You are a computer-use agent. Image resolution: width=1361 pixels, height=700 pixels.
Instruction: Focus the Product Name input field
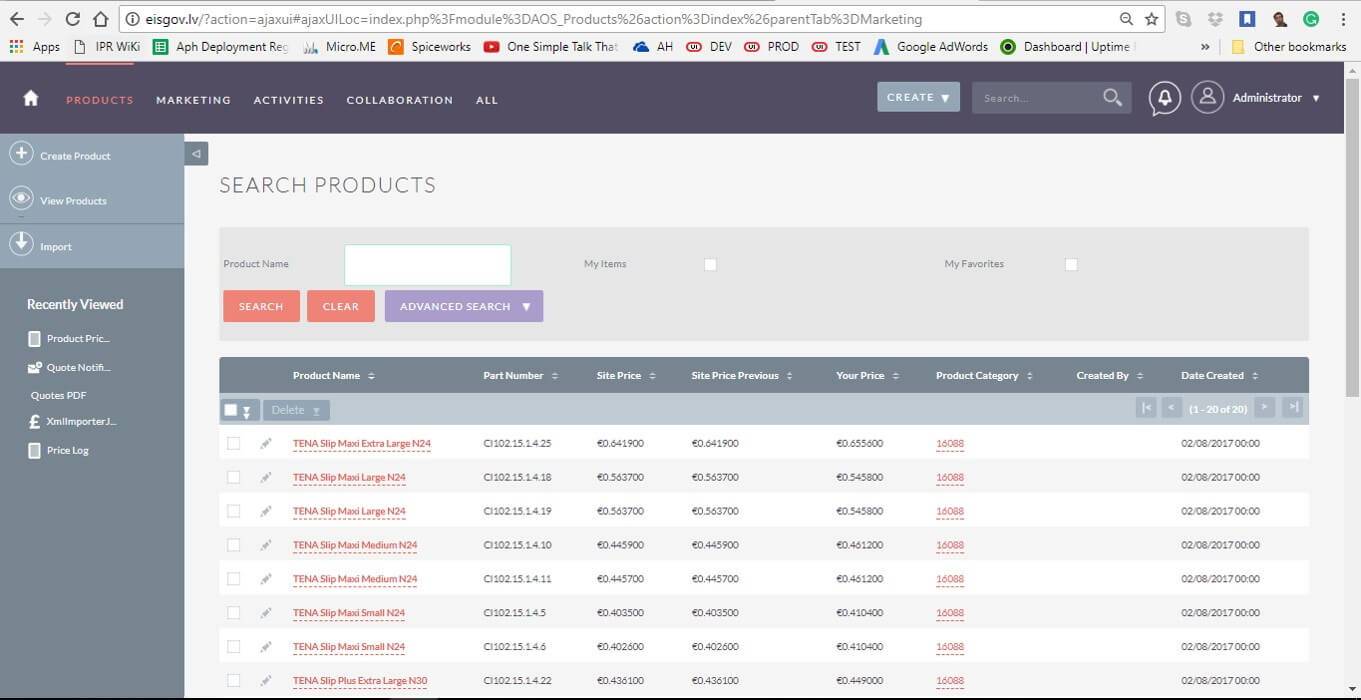click(x=428, y=265)
